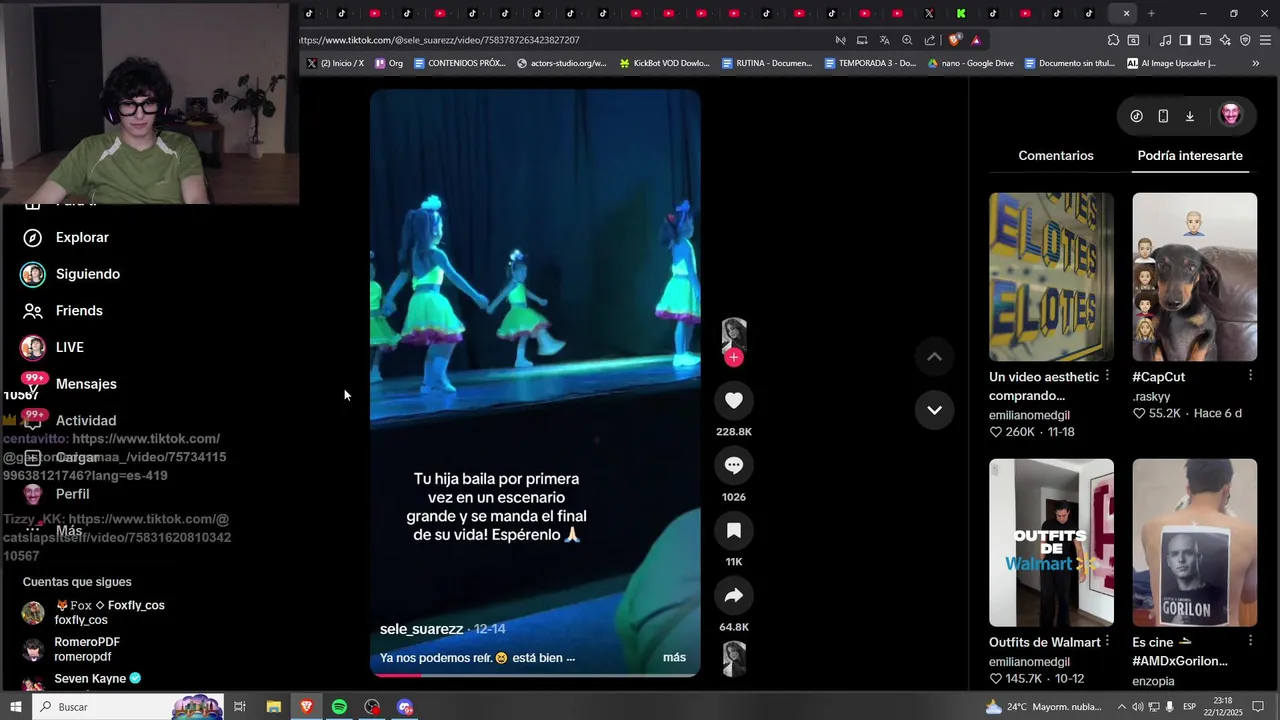
Task: Open .raskyy author link
Action: [x=1151, y=396]
